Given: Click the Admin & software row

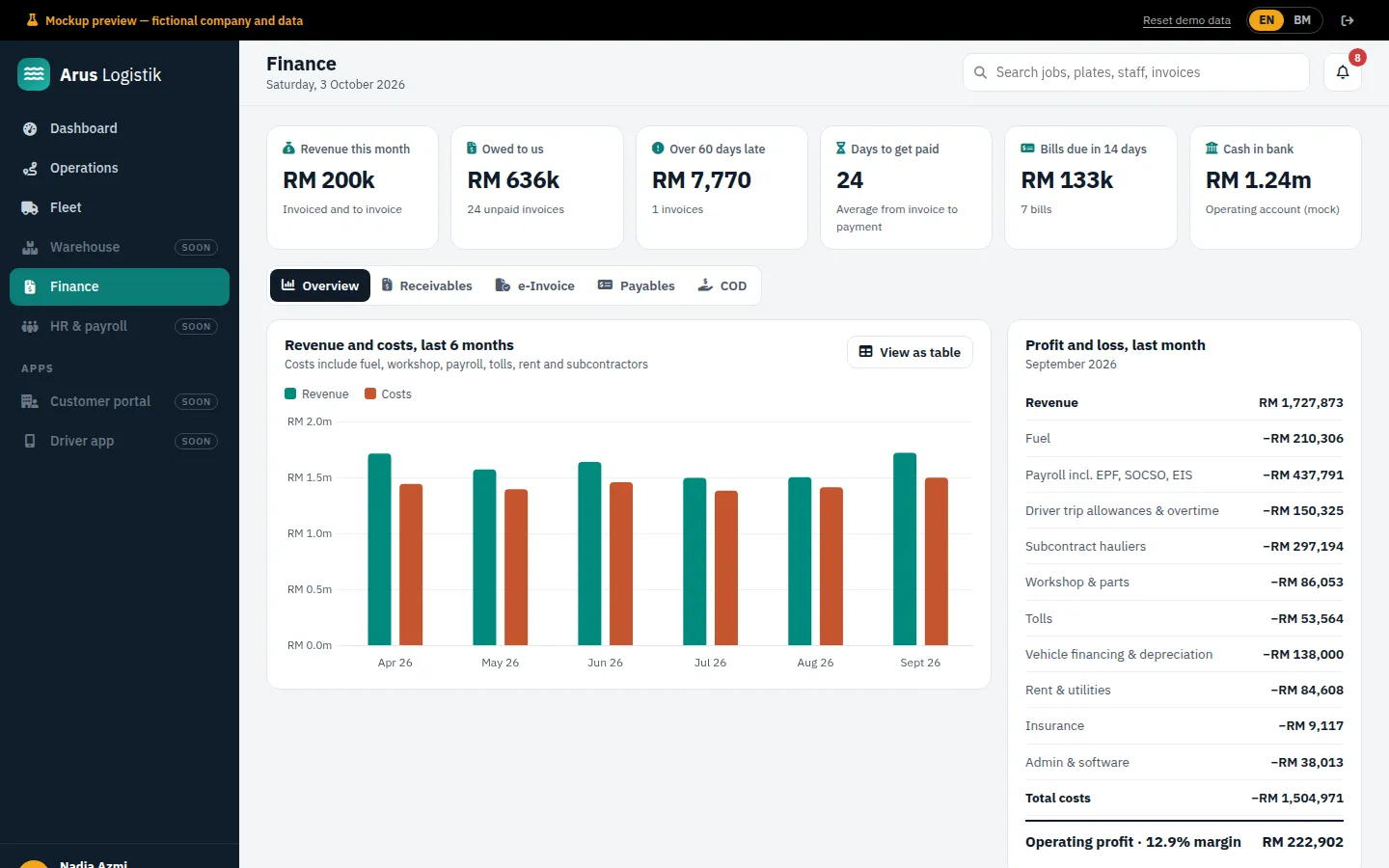Looking at the screenshot, I should (x=1184, y=762).
